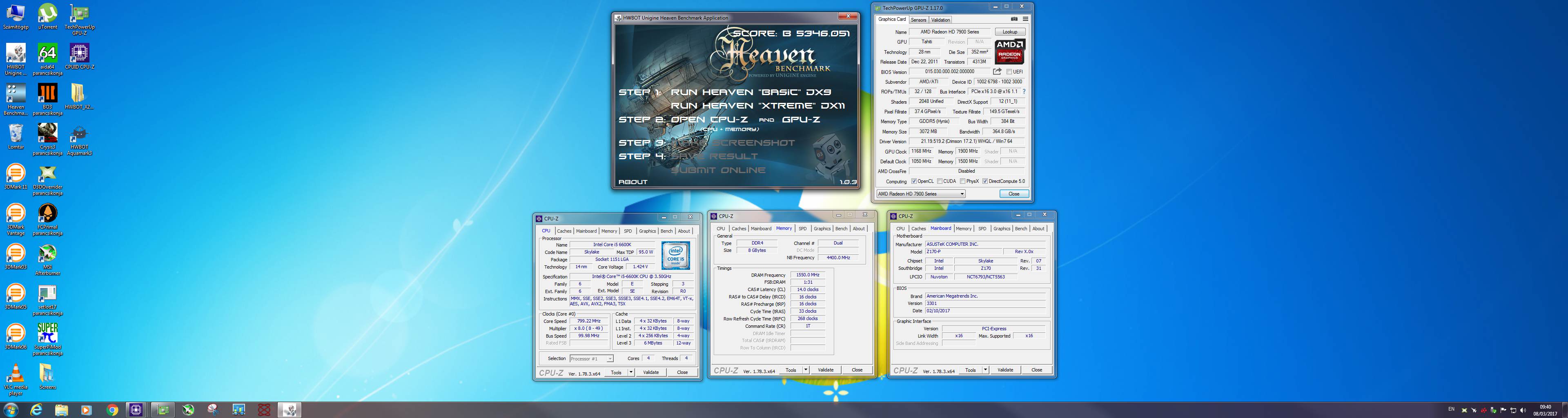1568x418 pixels.
Task: Click the GPU Name field showing AMD Radeon HD 7900 Series
Action: point(949,32)
